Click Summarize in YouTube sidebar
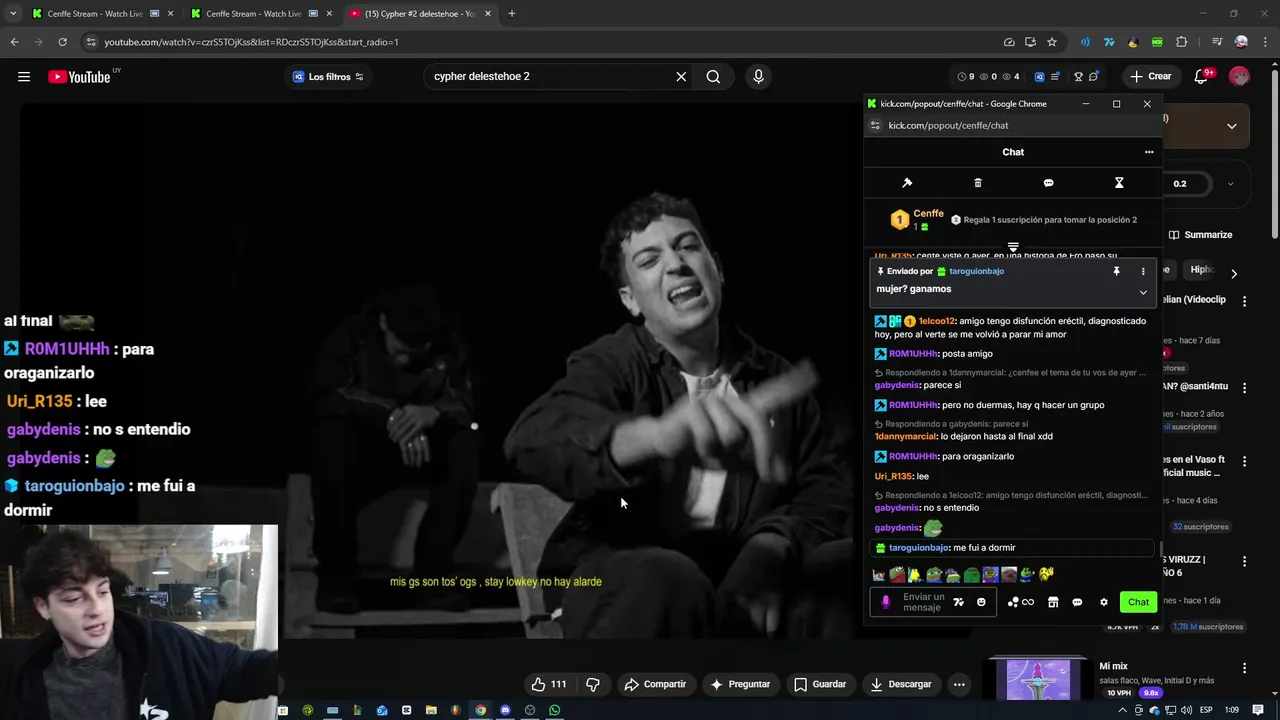The width and height of the screenshot is (1280, 720). click(x=1201, y=235)
